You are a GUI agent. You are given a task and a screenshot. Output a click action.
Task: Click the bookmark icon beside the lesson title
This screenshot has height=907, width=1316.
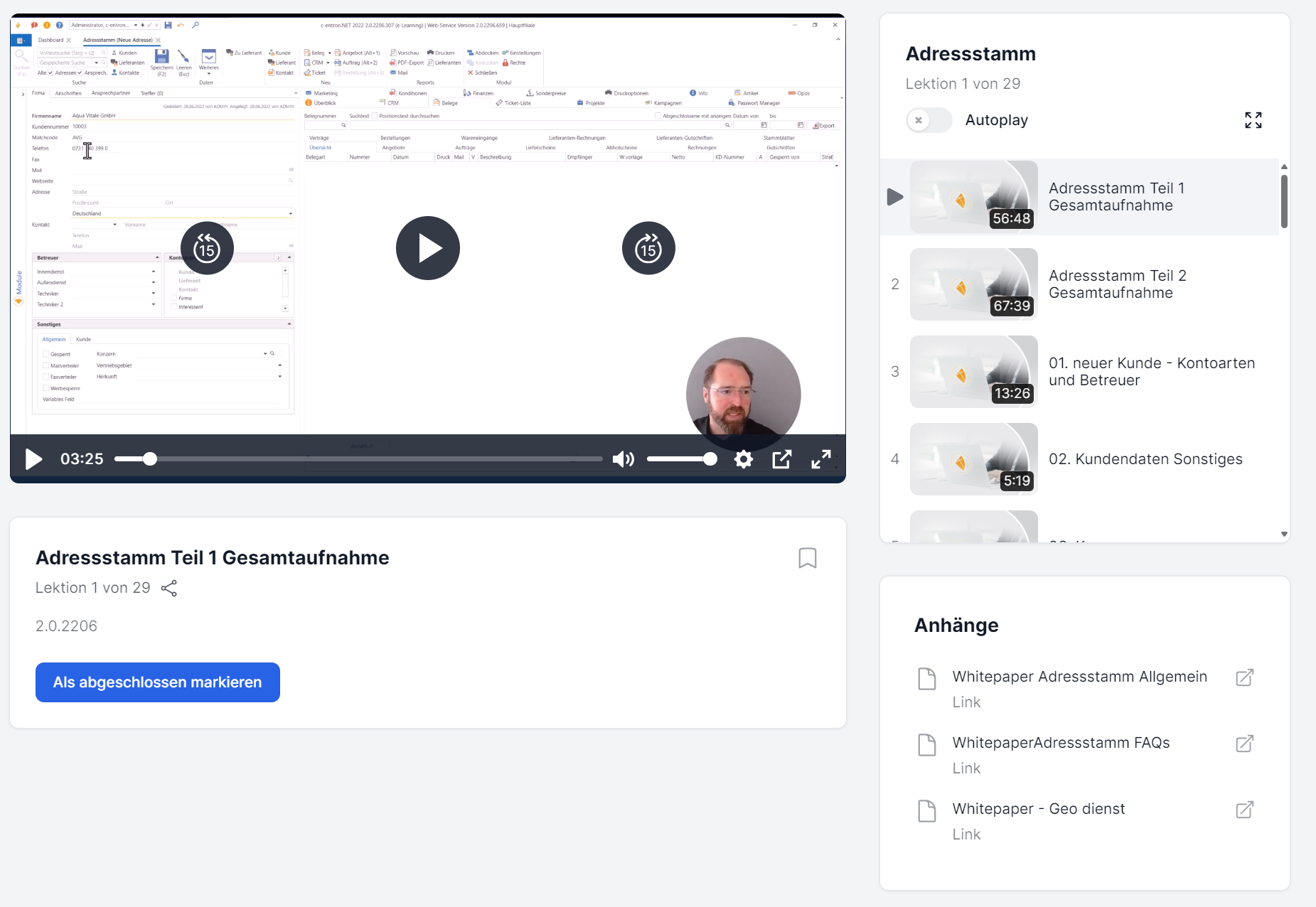click(808, 558)
